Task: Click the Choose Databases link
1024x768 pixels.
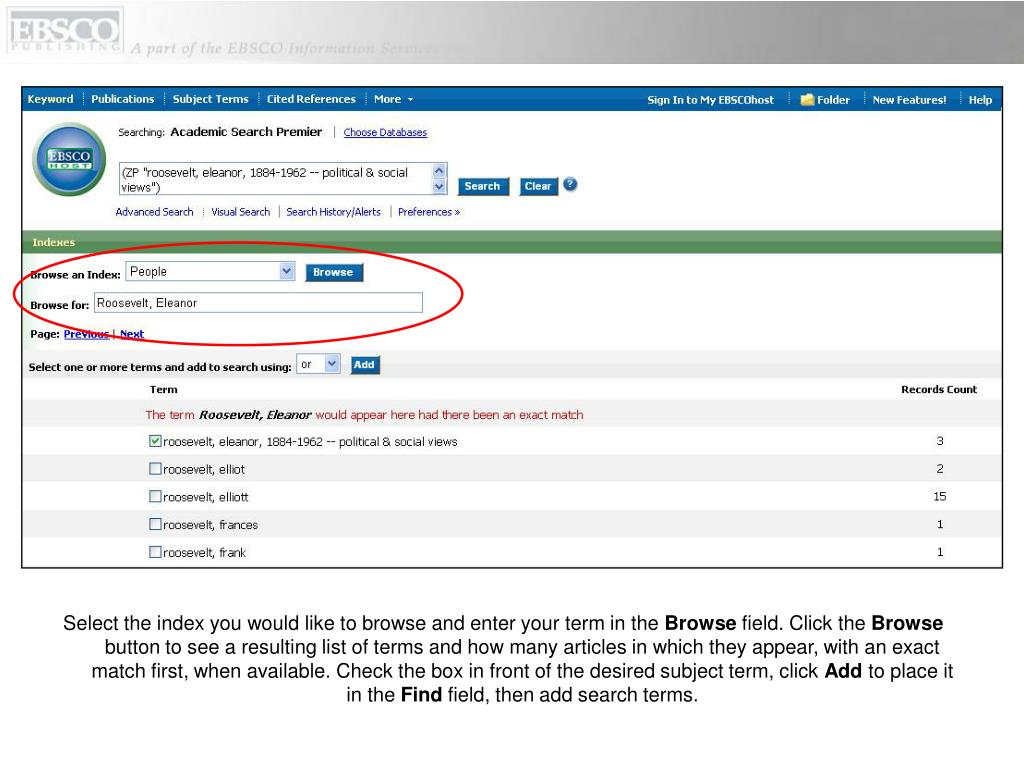Action: [385, 133]
